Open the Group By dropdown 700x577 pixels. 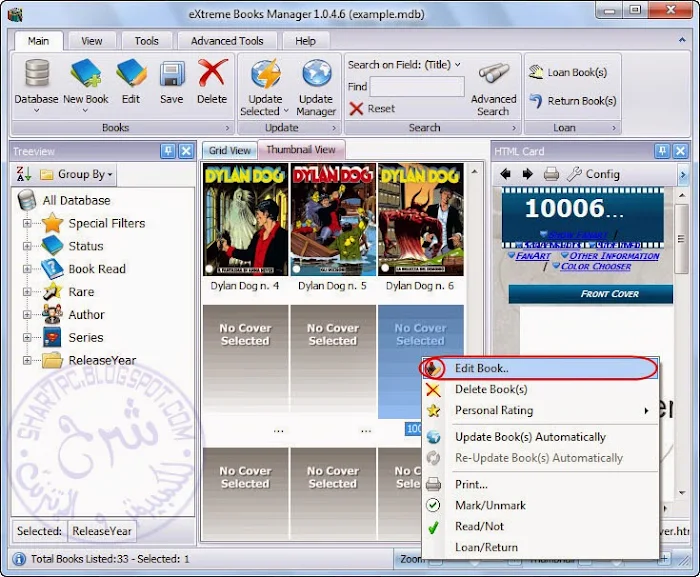pyautogui.click(x=76, y=174)
